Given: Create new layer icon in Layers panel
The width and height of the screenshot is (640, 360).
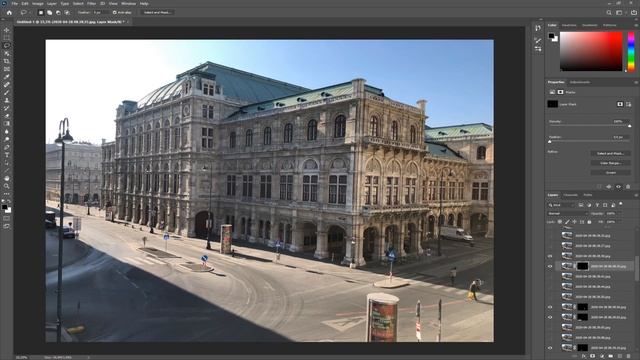Looking at the screenshot, I should pos(620,356).
